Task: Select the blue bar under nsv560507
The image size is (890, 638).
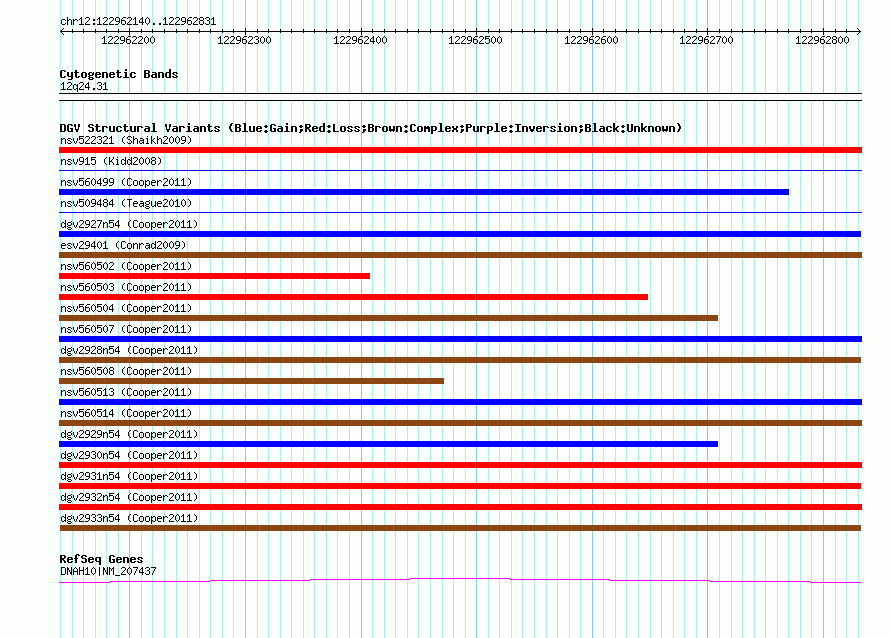Action: point(460,339)
